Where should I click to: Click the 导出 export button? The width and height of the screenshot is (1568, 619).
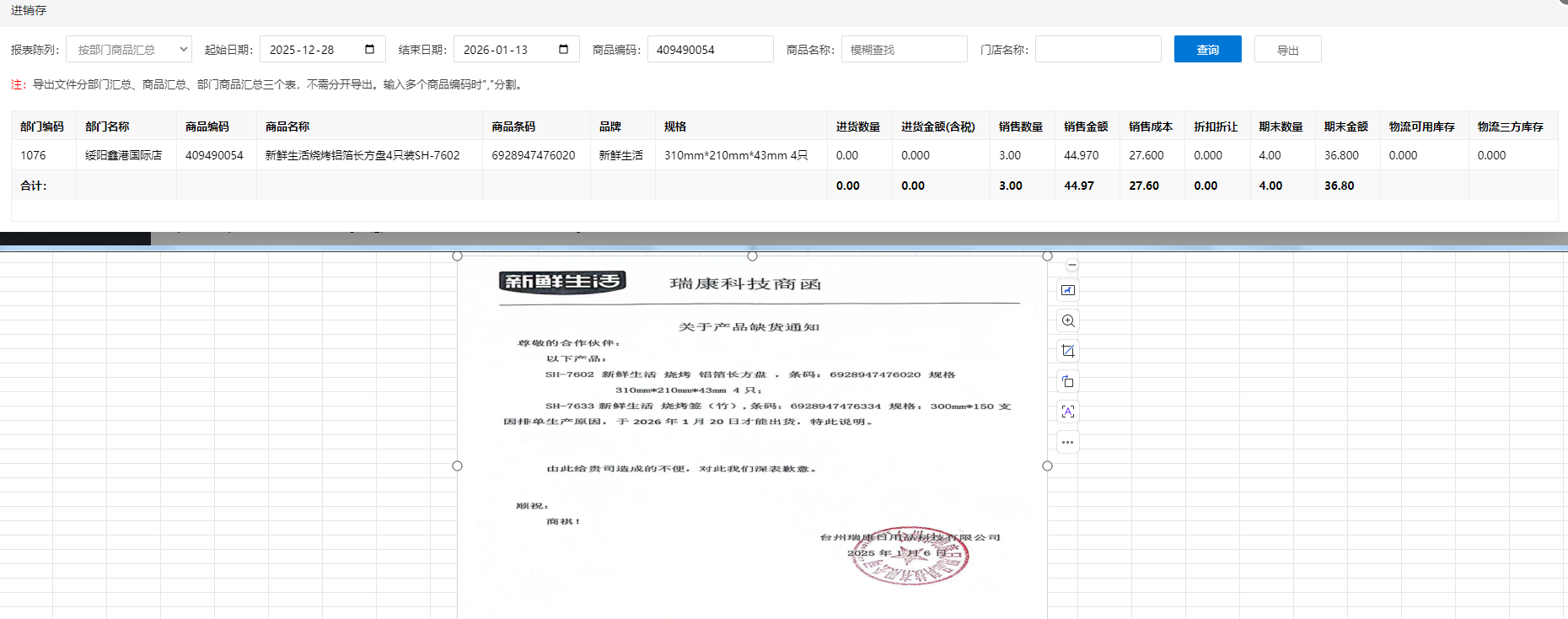click(1287, 50)
